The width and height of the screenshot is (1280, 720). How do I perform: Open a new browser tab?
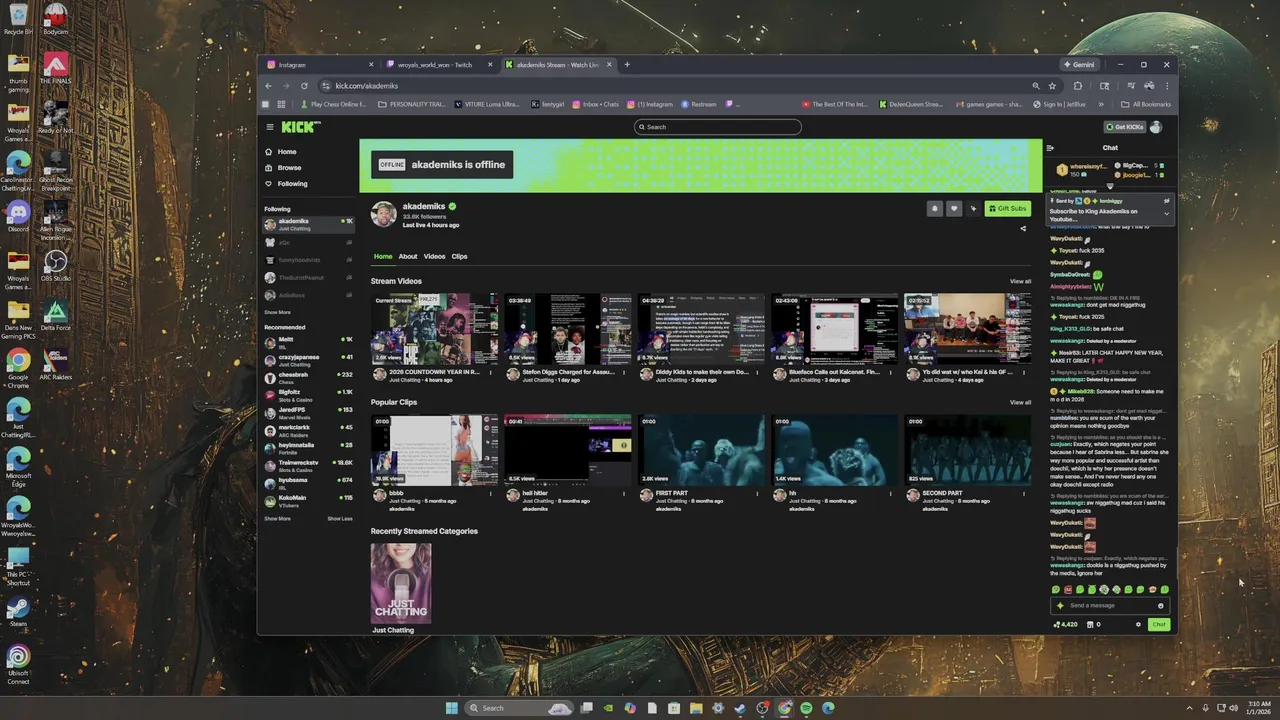(627, 65)
